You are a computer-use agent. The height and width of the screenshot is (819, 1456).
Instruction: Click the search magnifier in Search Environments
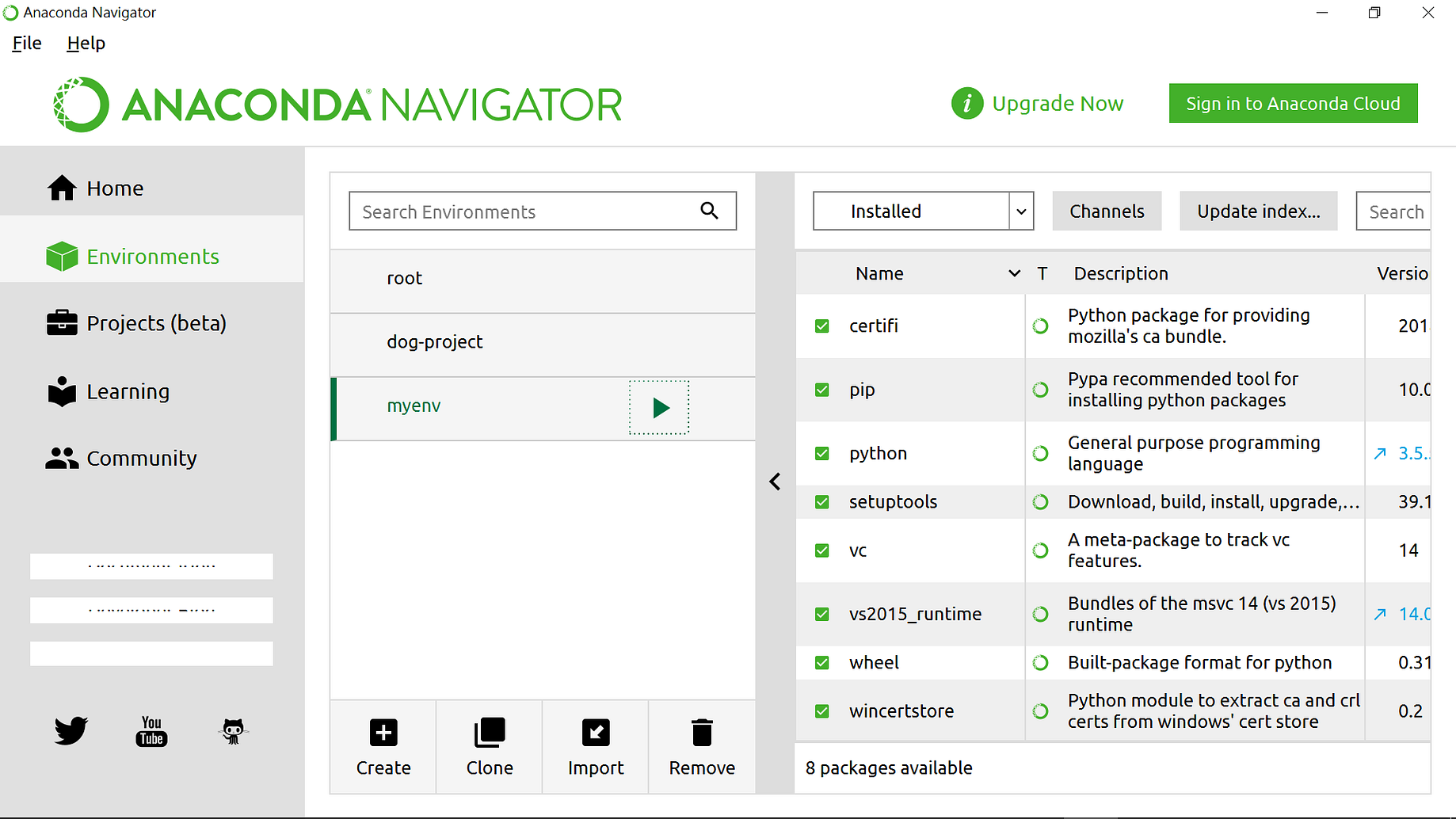click(709, 211)
